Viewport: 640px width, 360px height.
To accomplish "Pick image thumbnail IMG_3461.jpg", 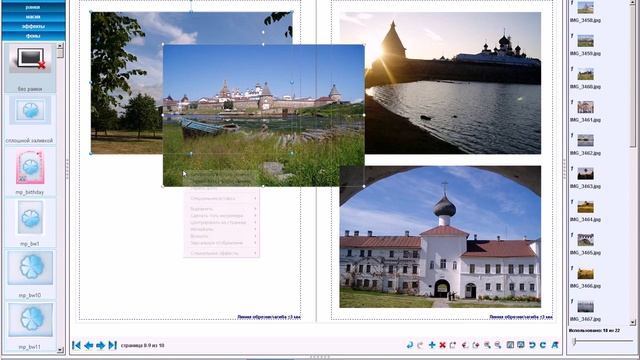I will click(585, 107).
